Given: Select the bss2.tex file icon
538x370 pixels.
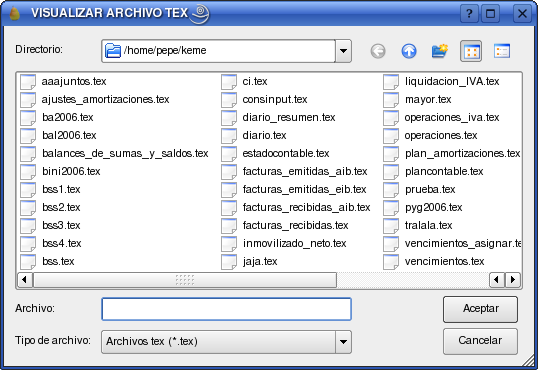Looking at the screenshot, I should [x=28, y=208].
